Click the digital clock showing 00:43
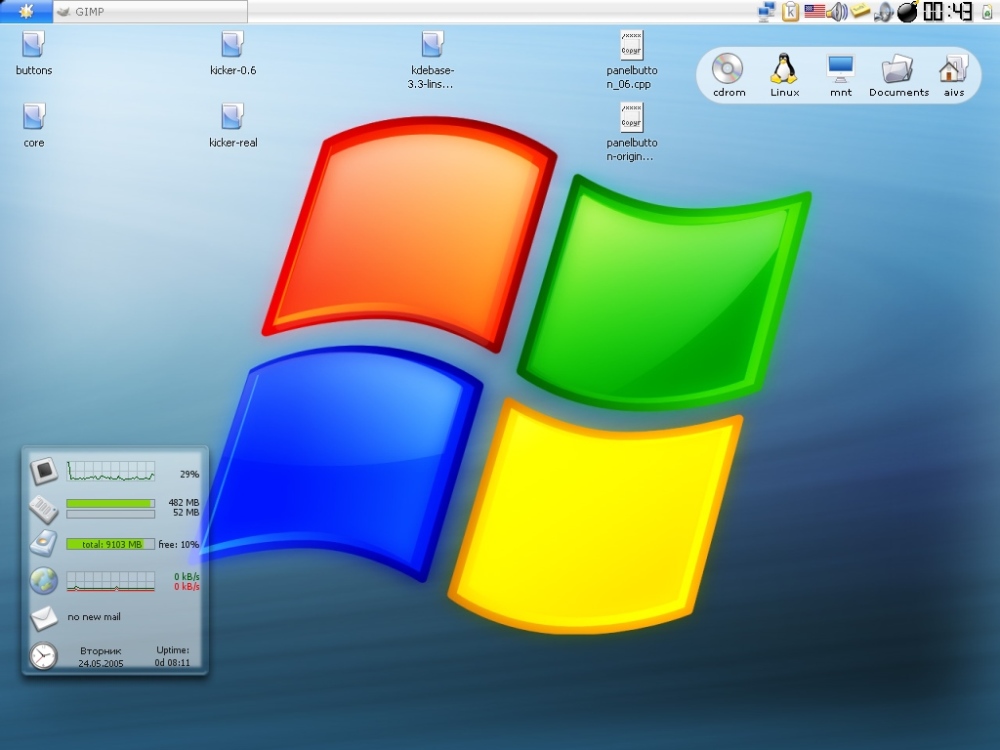Viewport: 1000px width, 750px height. (x=948, y=11)
